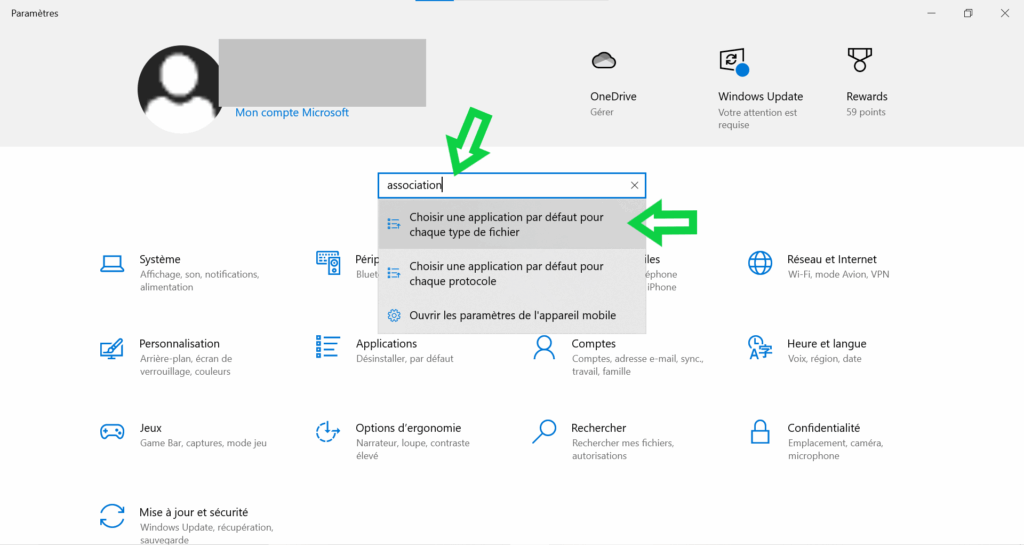Screen dimensions: 1024x545
Task: Open the Système settings icon
Action: pyautogui.click(x=111, y=264)
